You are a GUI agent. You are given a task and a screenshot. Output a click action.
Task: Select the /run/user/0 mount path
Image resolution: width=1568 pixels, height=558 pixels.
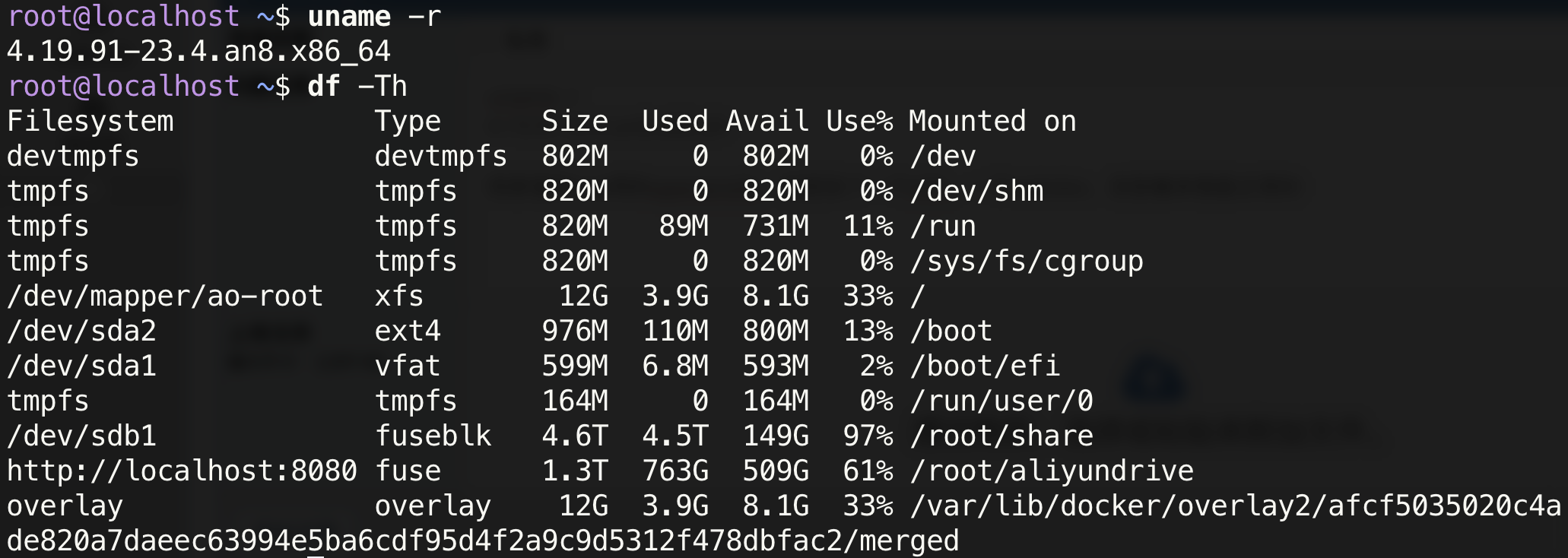tap(1001, 401)
